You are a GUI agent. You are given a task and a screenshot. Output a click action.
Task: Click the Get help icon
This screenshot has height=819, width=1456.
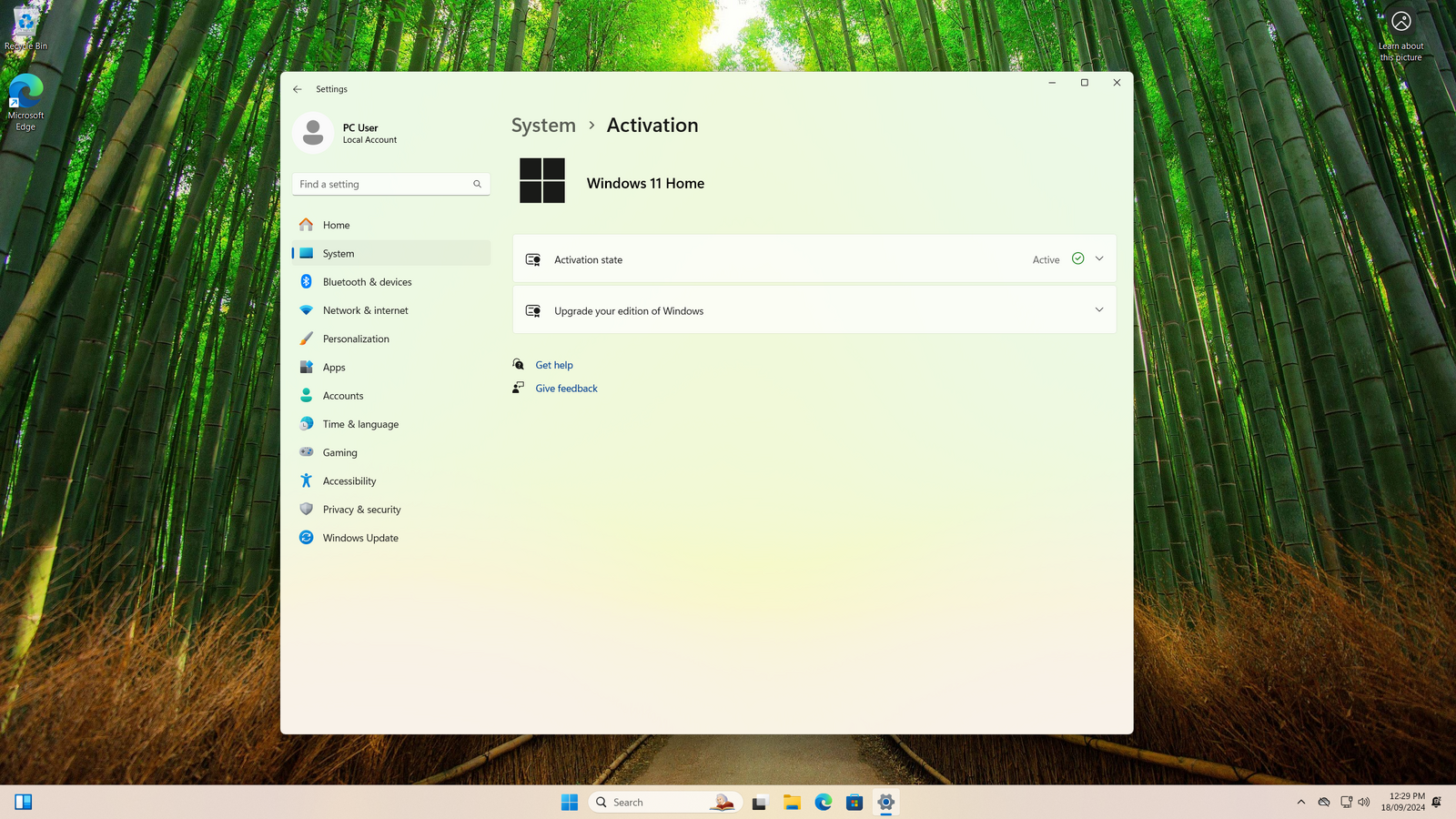click(x=519, y=365)
